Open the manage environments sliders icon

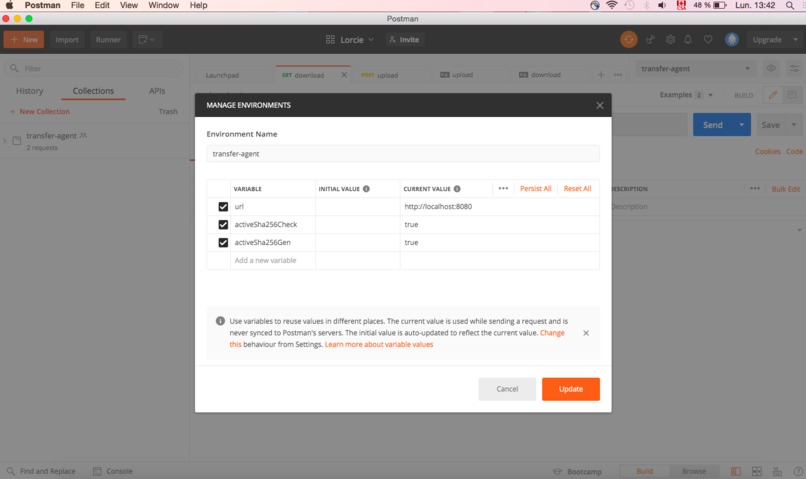point(794,68)
